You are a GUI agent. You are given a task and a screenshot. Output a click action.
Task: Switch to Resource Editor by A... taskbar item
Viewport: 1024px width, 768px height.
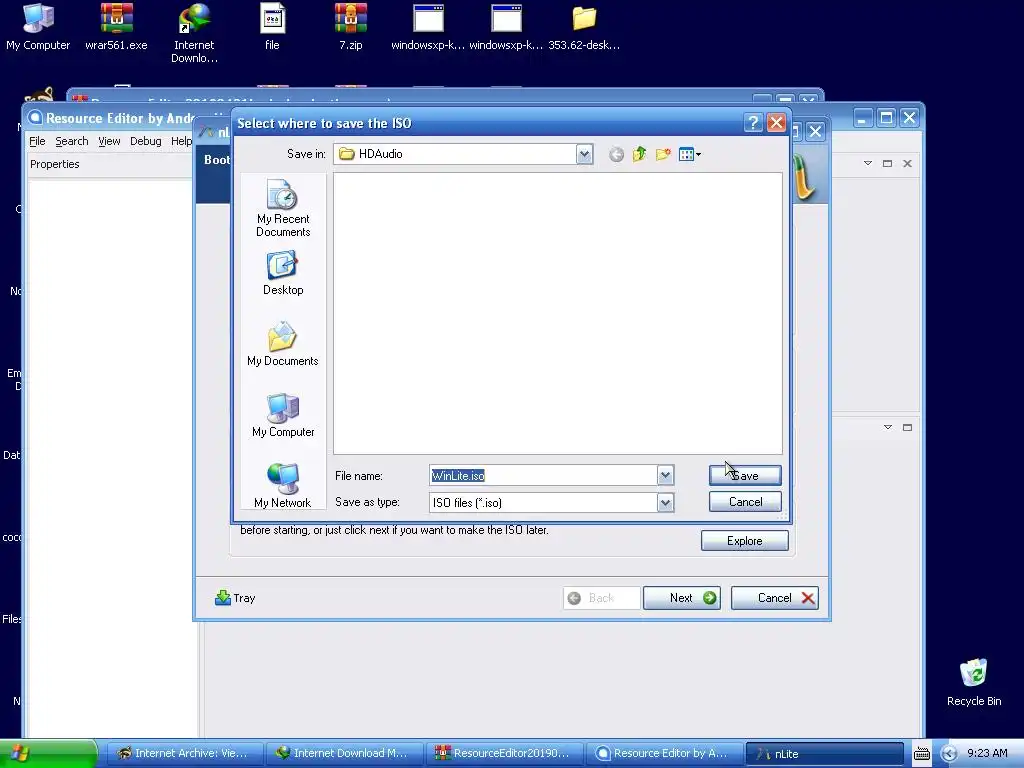[663, 754]
